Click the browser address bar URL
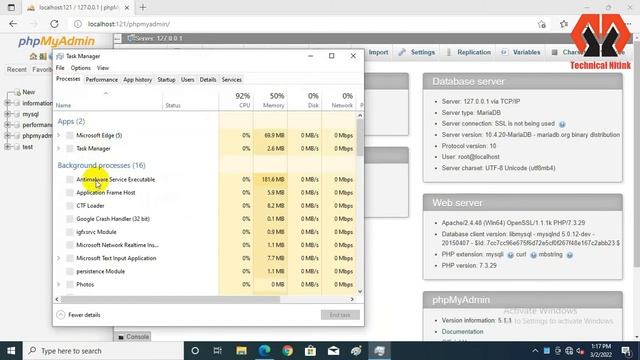The width and height of the screenshot is (640, 360). [x=129, y=24]
